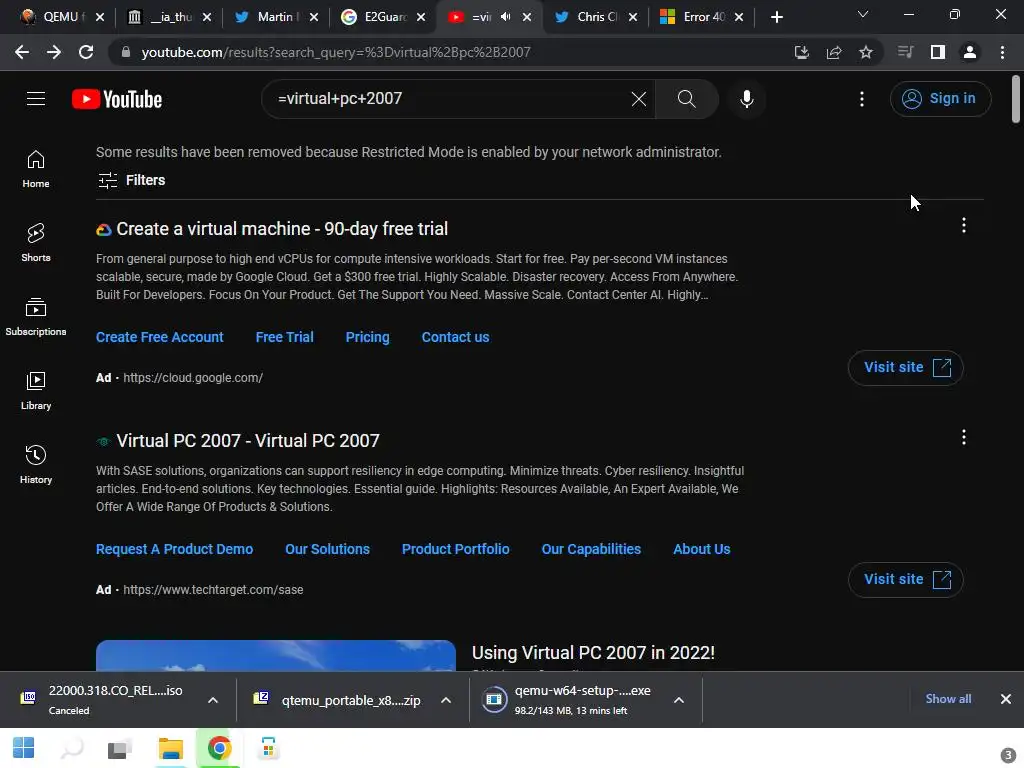Click the Sign in button
1024x768 pixels.
(940, 99)
